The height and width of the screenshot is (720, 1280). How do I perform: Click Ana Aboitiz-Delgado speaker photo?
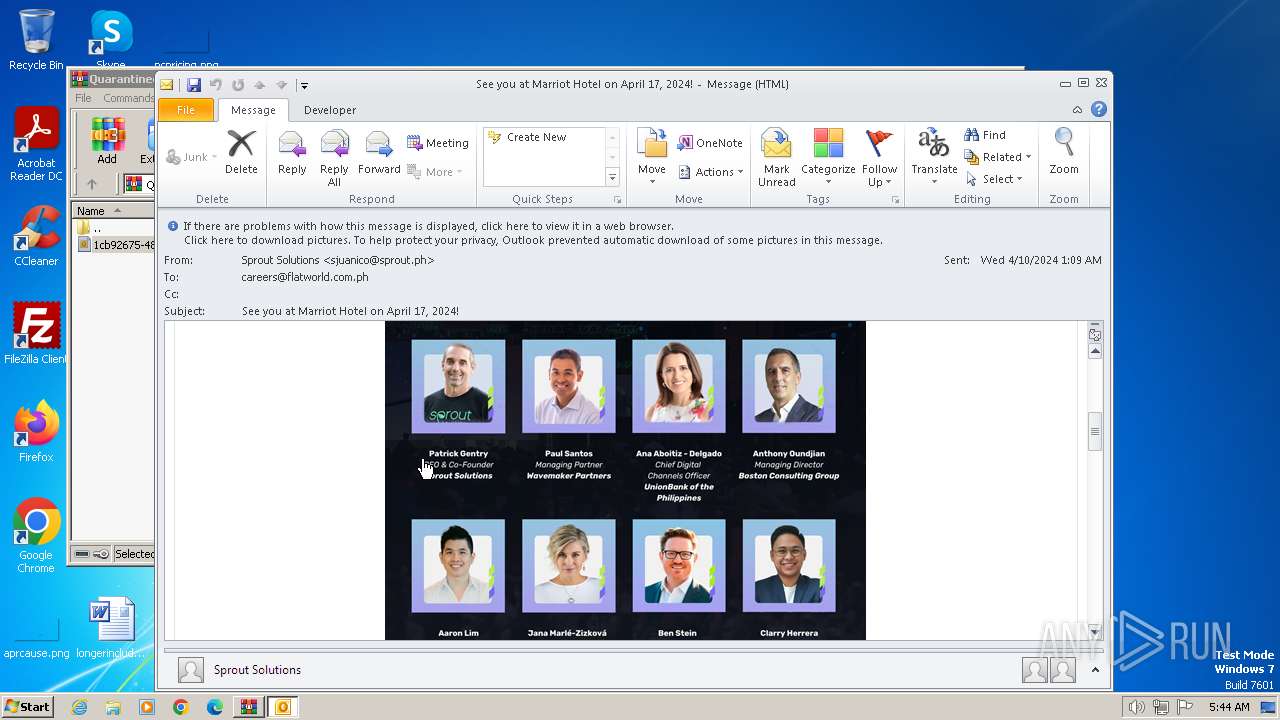(x=679, y=386)
